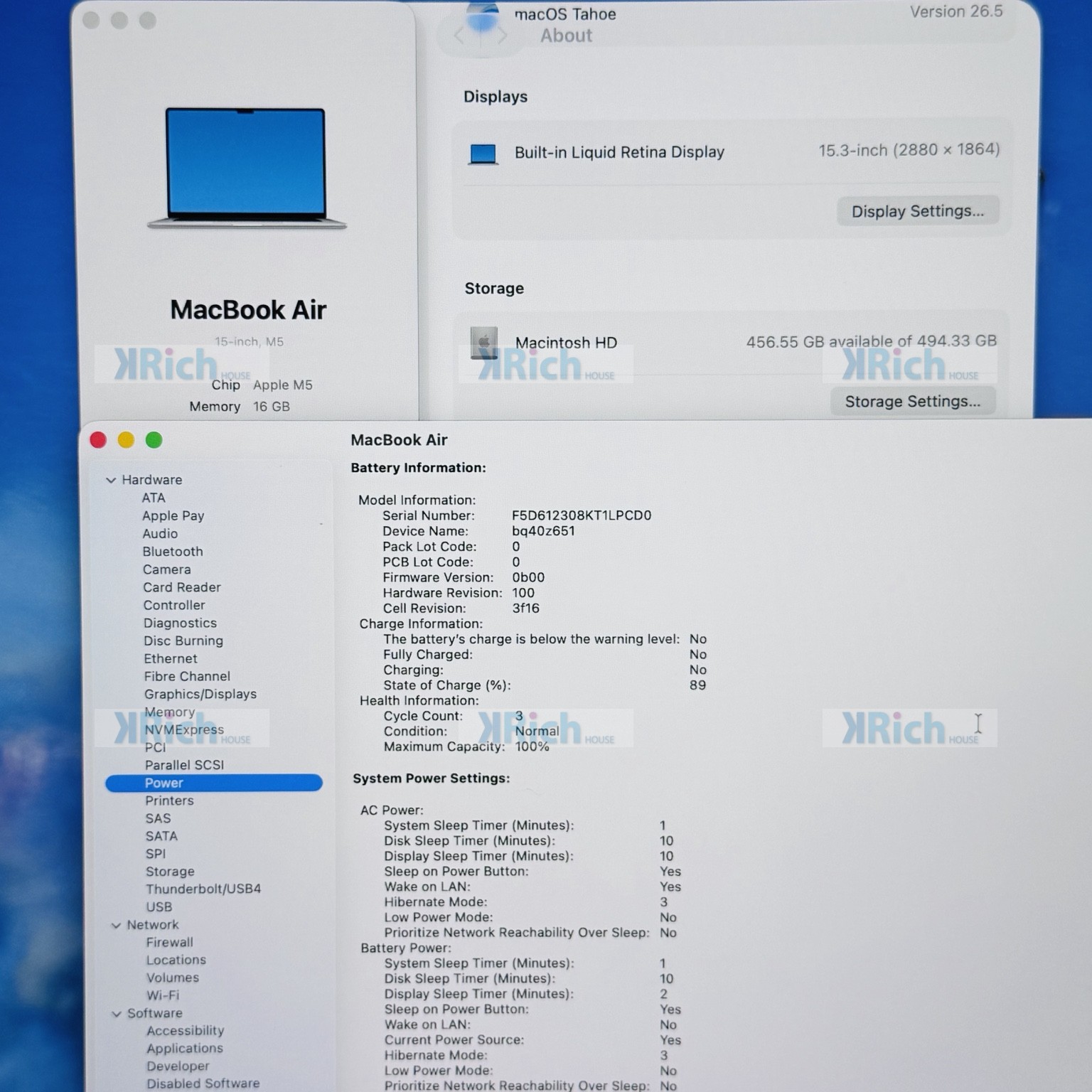The image size is (1092, 1092).
Task: Select SATA in the sidebar
Action: [x=161, y=837]
